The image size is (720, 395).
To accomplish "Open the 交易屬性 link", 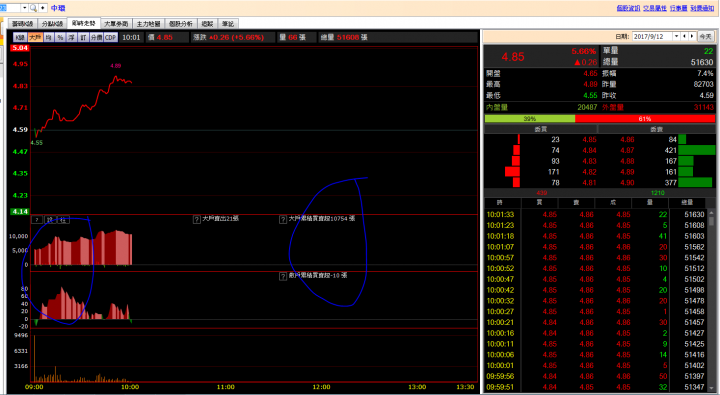I will pyautogui.click(x=655, y=8).
